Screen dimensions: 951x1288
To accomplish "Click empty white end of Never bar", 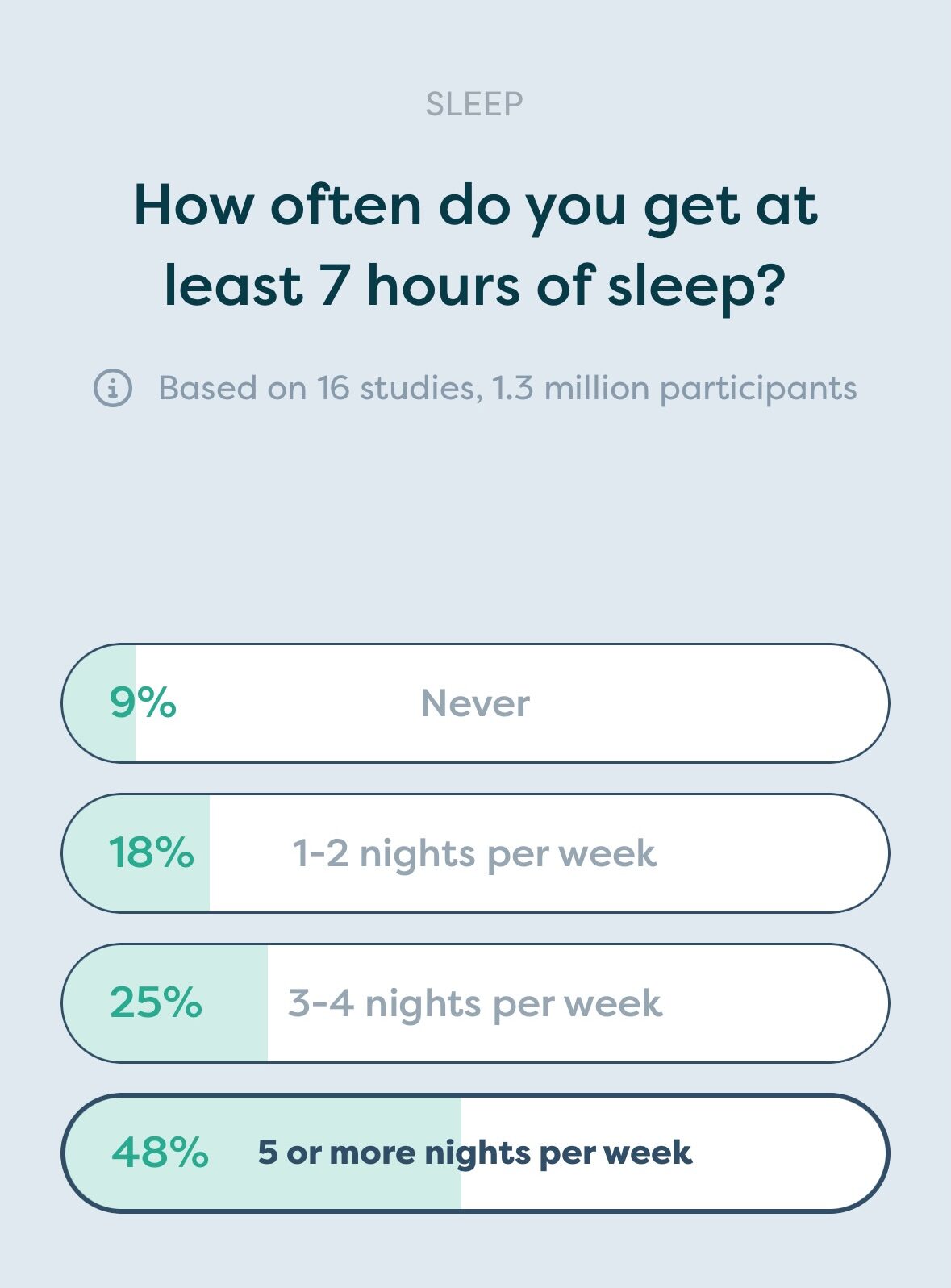I will pos(766,703).
